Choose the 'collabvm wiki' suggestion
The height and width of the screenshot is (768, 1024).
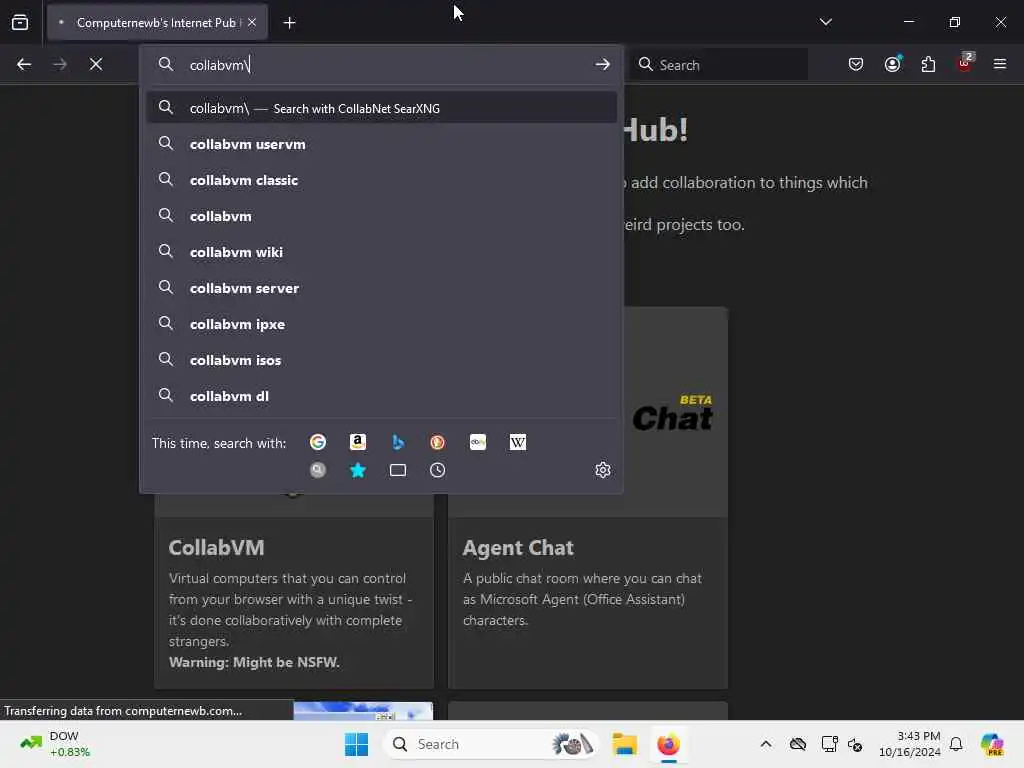click(x=382, y=252)
